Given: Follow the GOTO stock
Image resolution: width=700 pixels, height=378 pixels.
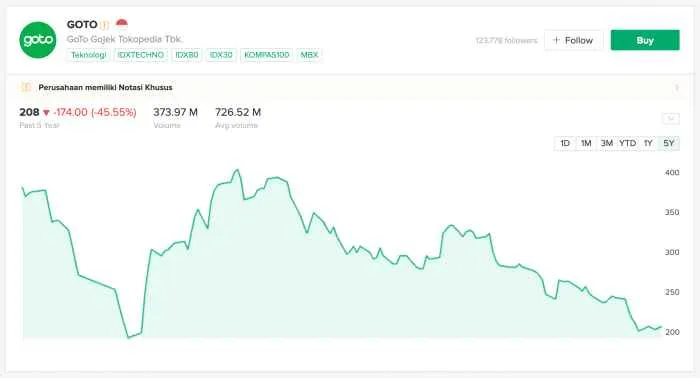Looking at the screenshot, I should pyautogui.click(x=573, y=40).
